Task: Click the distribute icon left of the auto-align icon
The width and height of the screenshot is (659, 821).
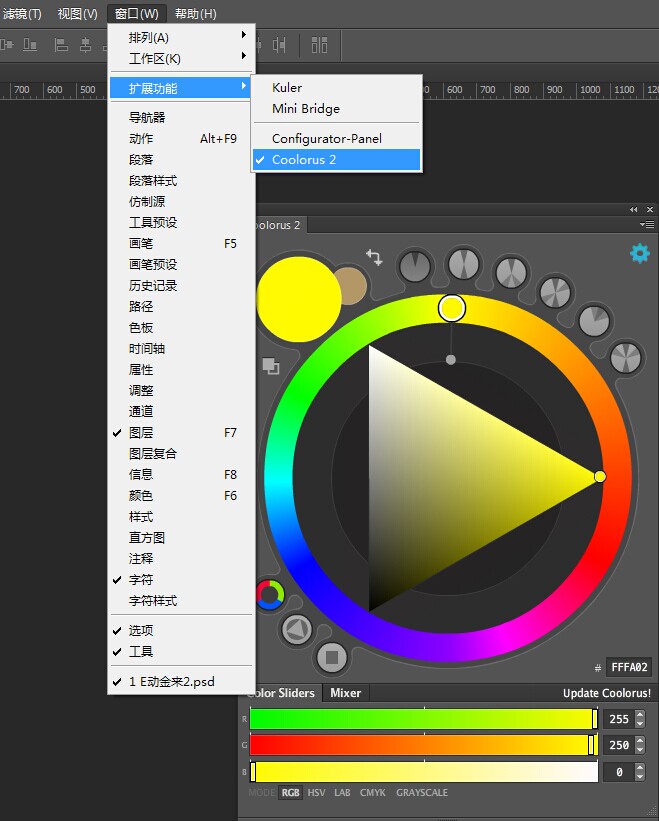Action: (279, 45)
